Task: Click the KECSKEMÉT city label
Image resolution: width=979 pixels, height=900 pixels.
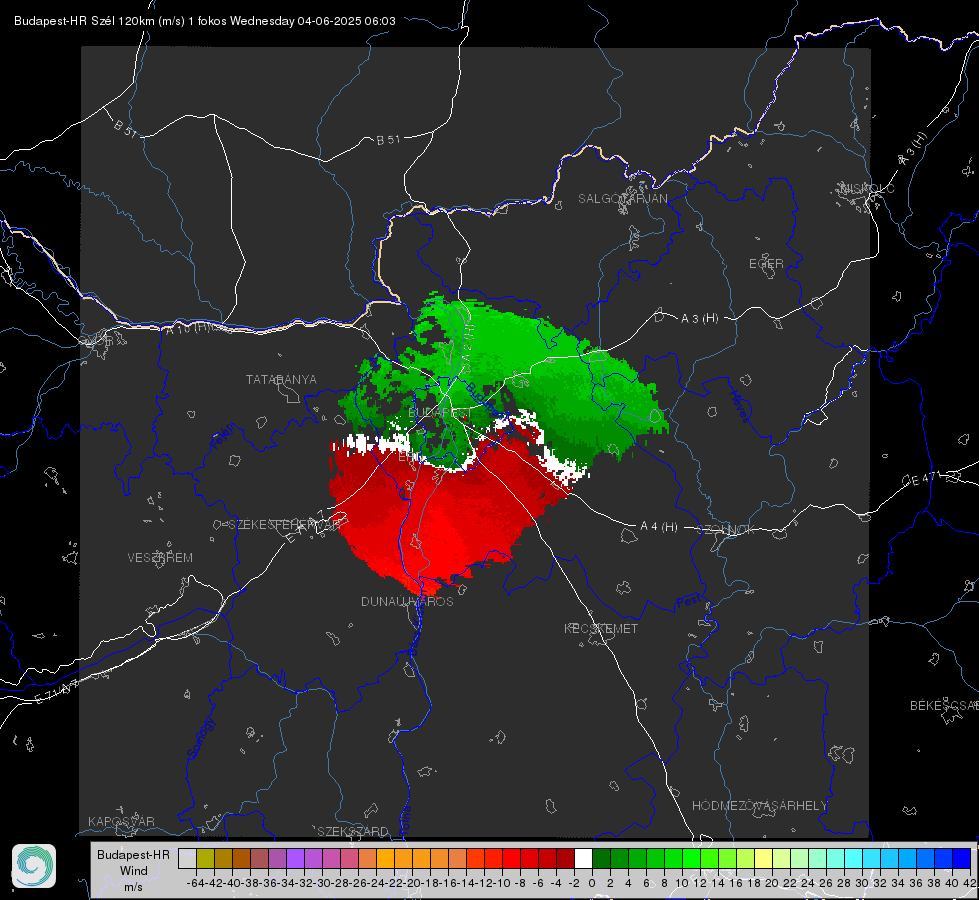Action: tap(601, 628)
